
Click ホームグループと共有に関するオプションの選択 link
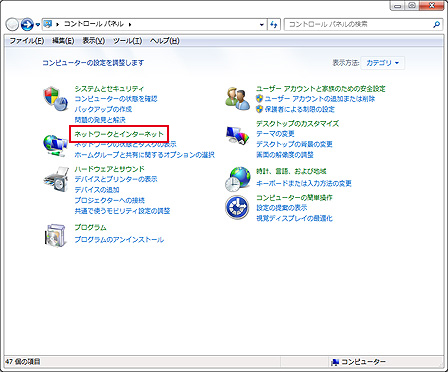(144, 155)
